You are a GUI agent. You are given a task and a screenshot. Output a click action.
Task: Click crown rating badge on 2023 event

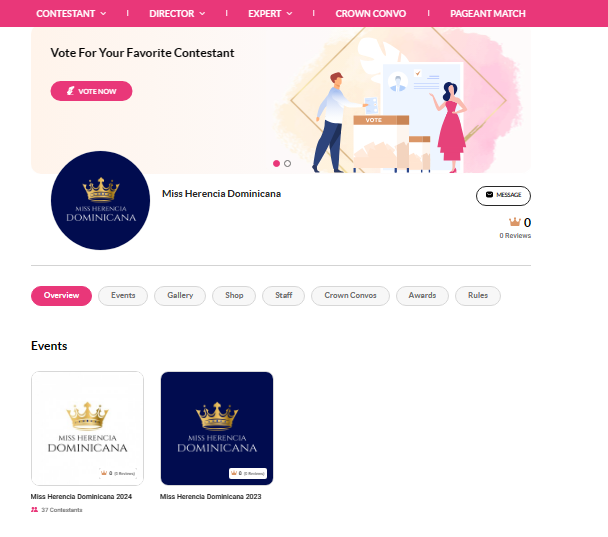pos(248,473)
